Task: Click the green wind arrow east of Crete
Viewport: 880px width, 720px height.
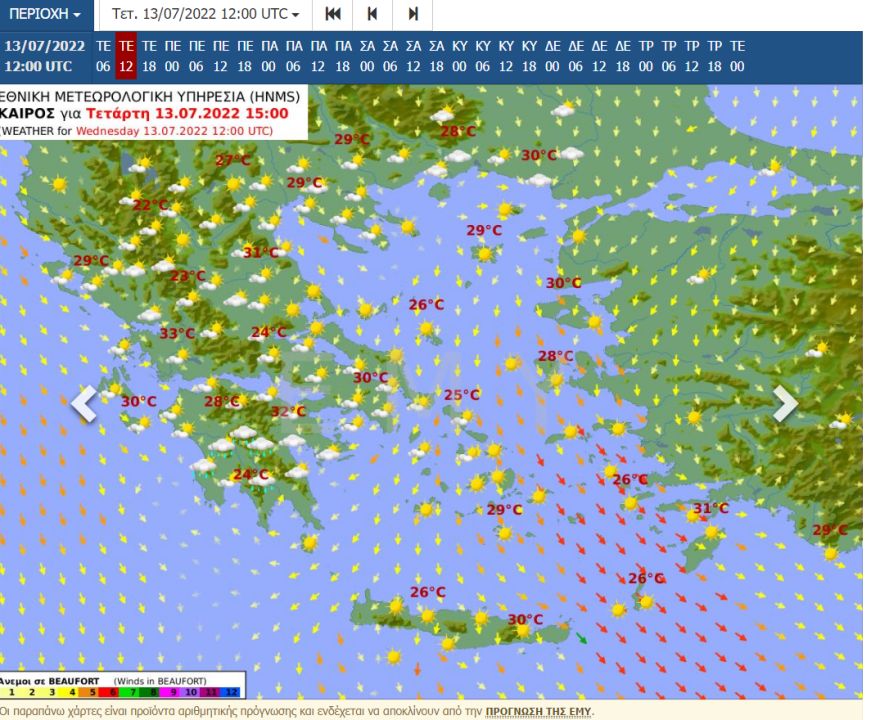Action: pos(581,637)
